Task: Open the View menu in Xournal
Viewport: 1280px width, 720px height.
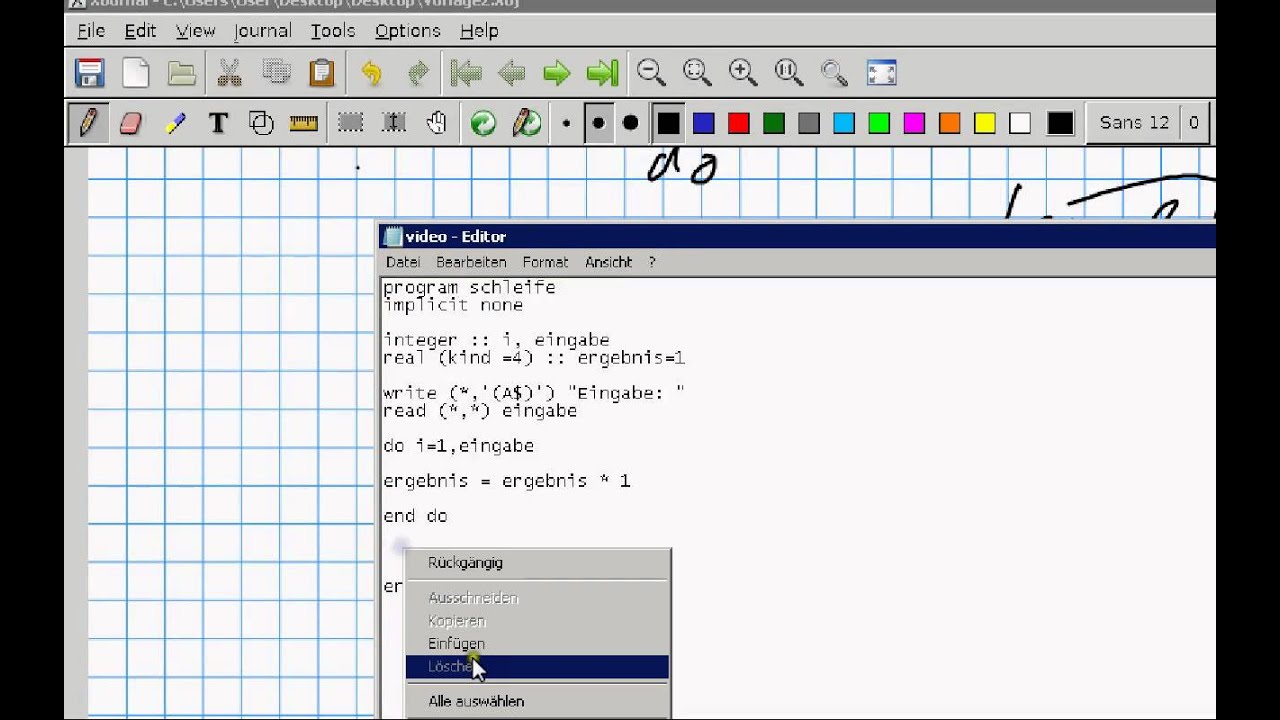Action: 196,31
